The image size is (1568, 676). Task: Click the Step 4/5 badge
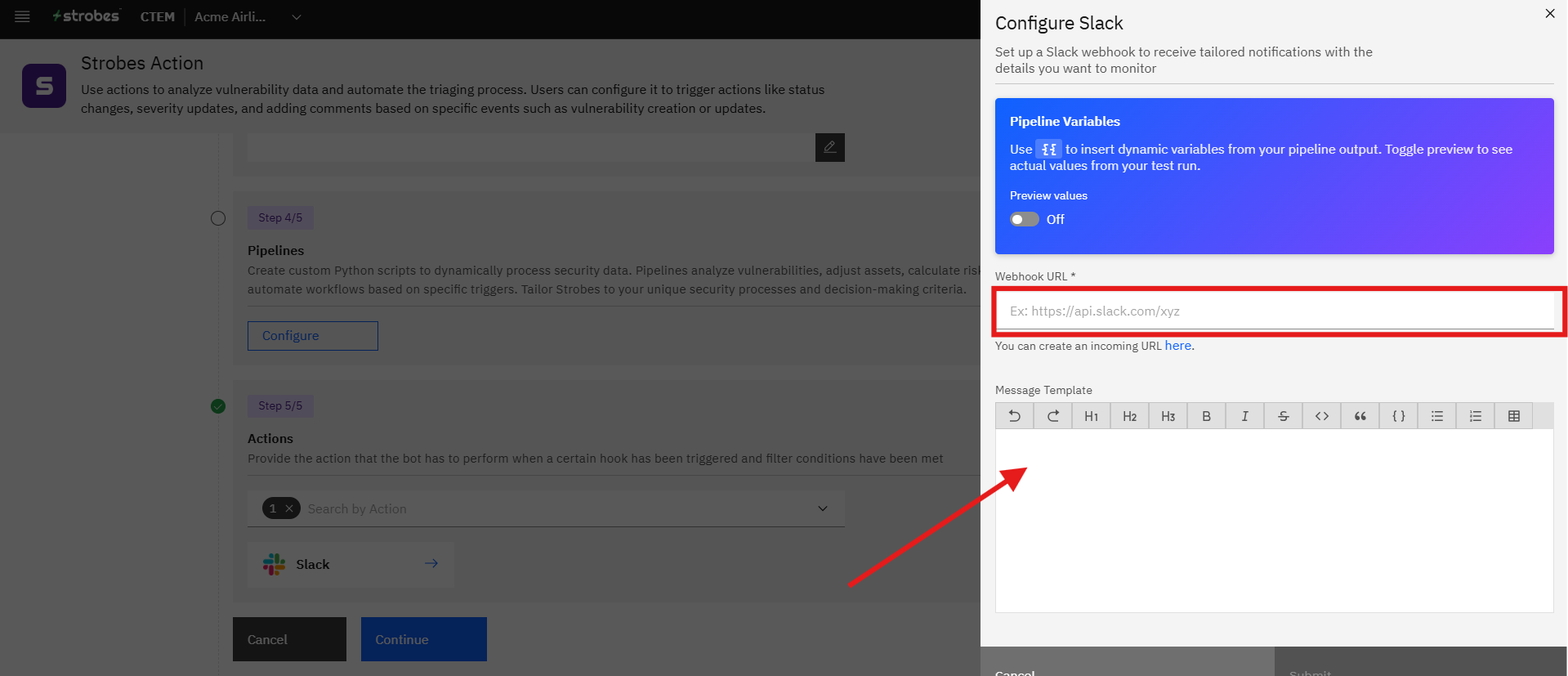280,217
